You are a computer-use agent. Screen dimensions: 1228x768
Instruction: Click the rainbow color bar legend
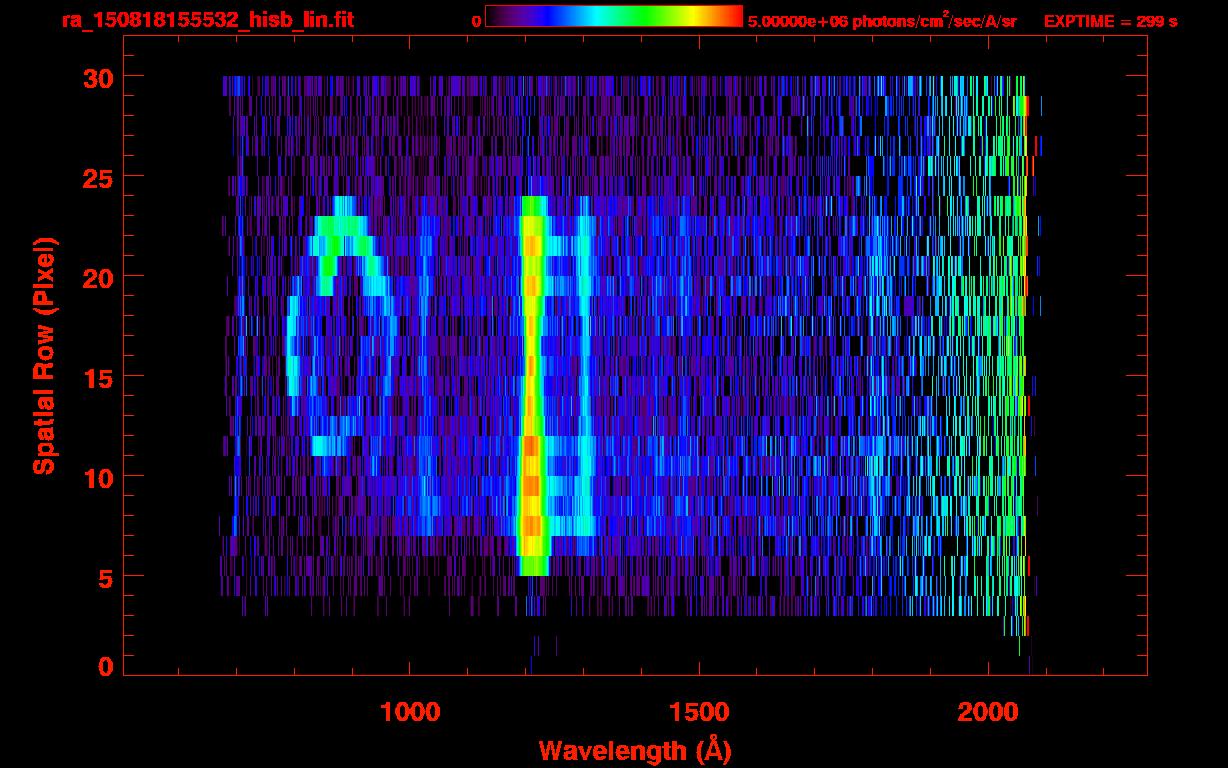click(614, 16)
